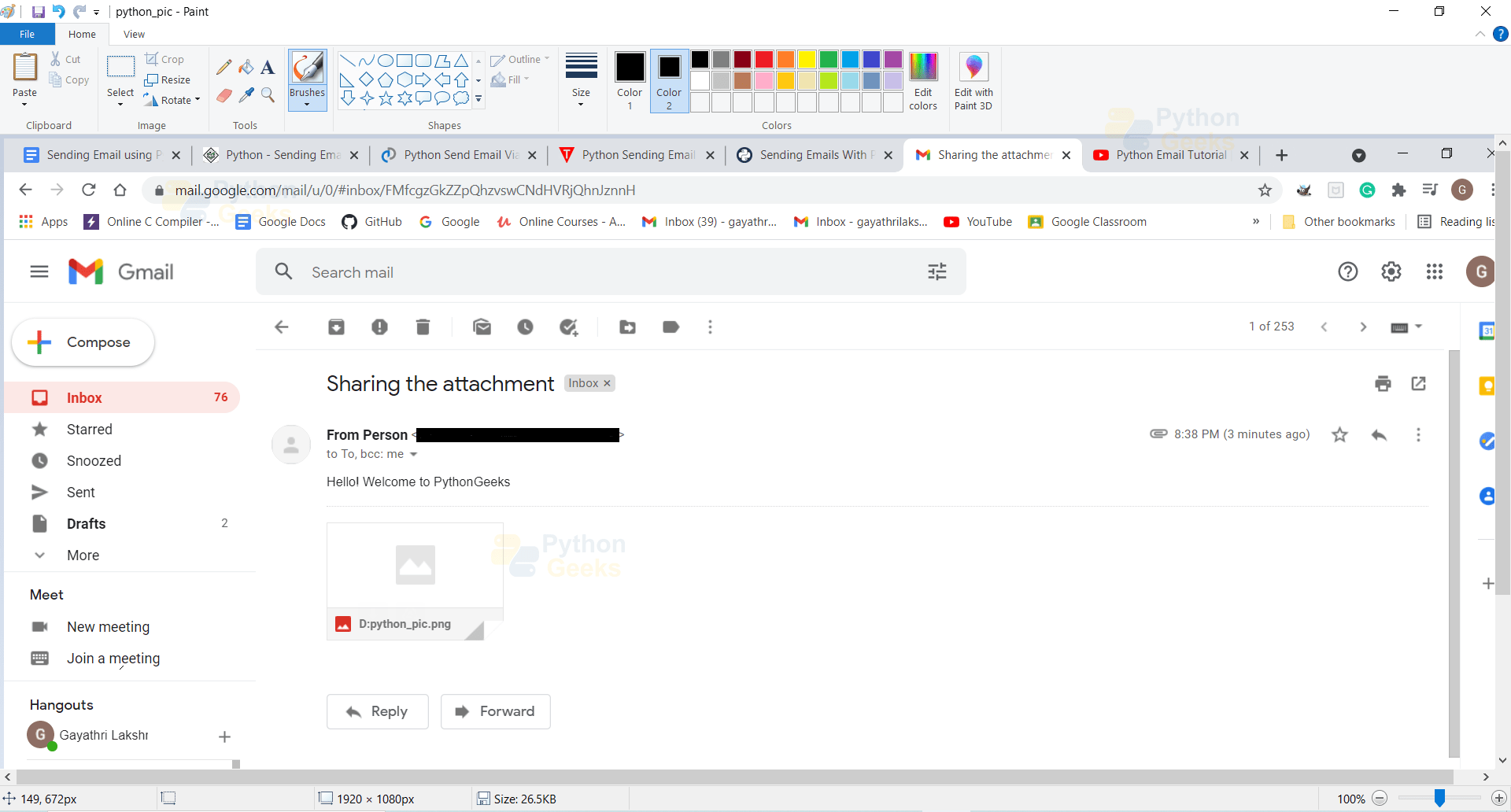The height and width of the screenshot is (812, 1511).
Task: Switch to the View tab
Action: [x=133, y=34]
